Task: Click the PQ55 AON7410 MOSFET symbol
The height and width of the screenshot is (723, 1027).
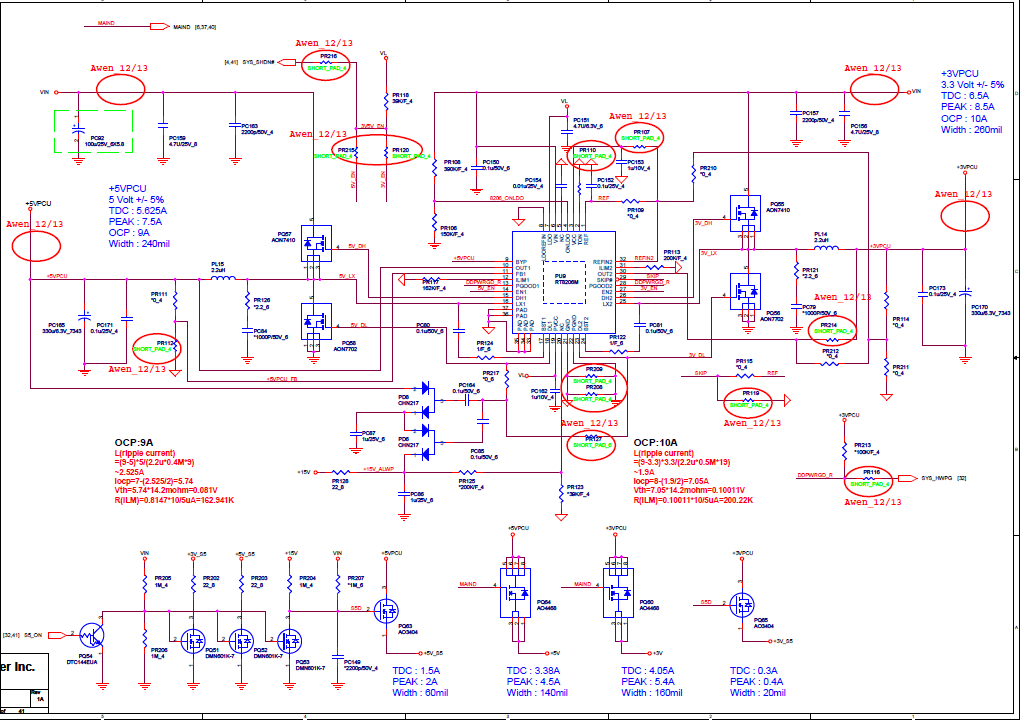Action: (745, 213)
